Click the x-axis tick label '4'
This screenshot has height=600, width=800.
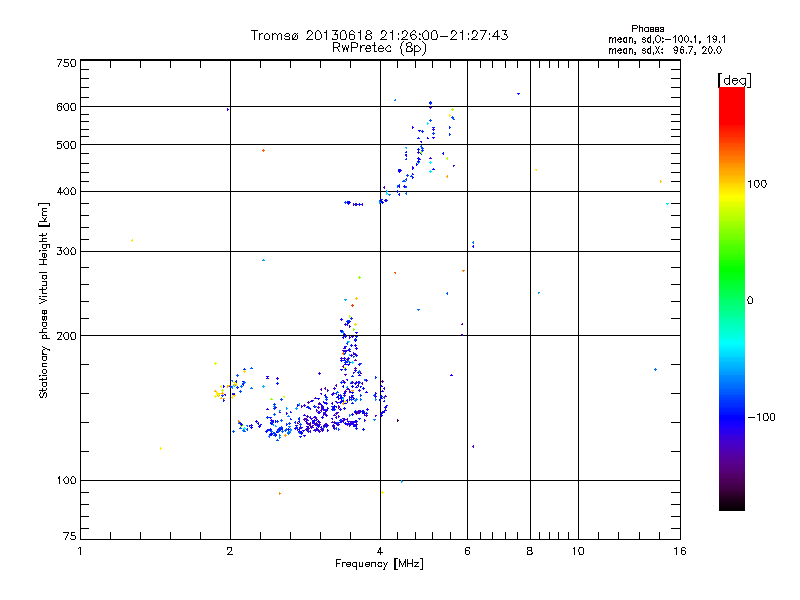click(380, 551)
